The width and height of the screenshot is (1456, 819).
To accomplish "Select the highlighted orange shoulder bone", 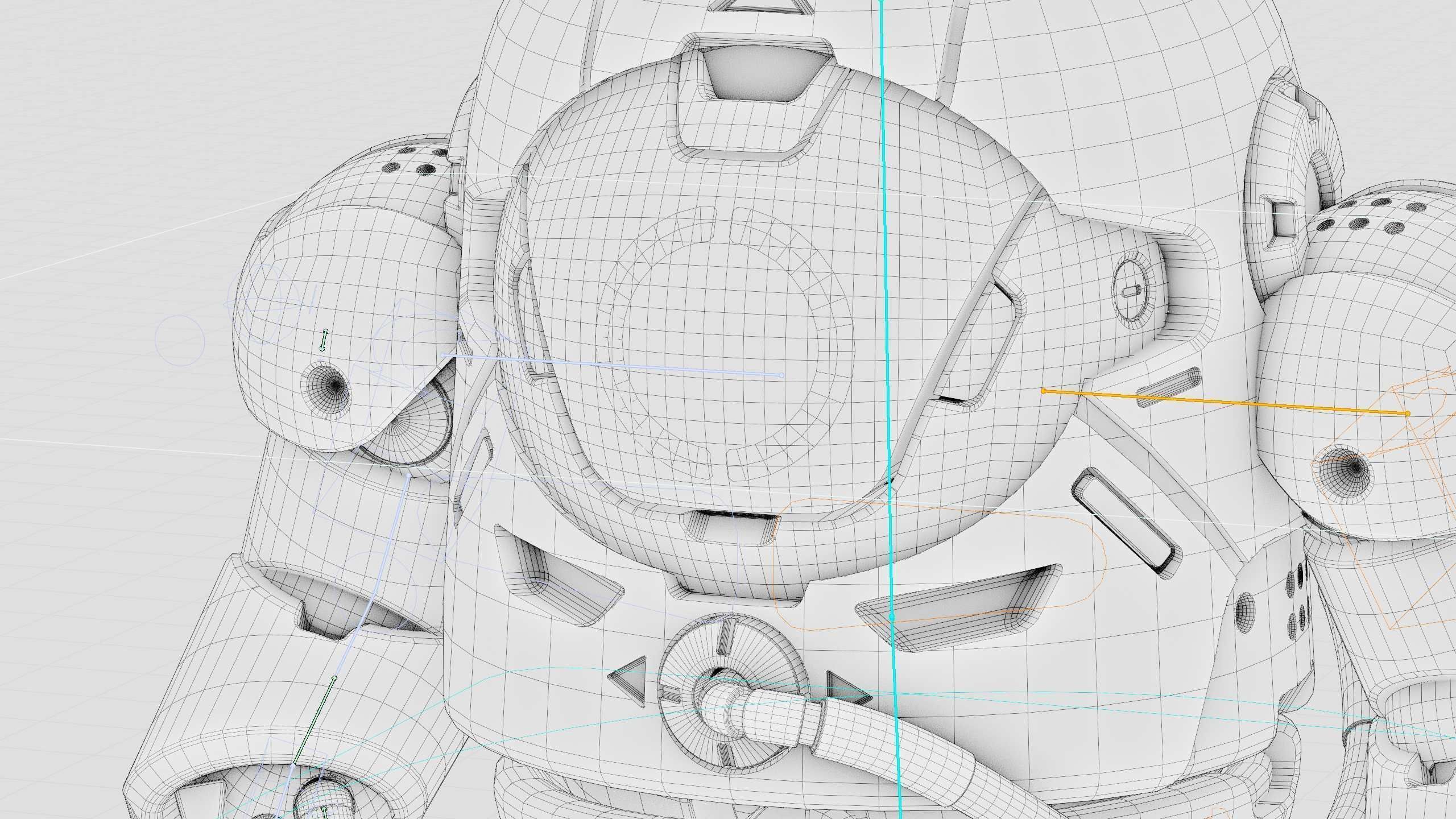I will [x=1225, y=402].
